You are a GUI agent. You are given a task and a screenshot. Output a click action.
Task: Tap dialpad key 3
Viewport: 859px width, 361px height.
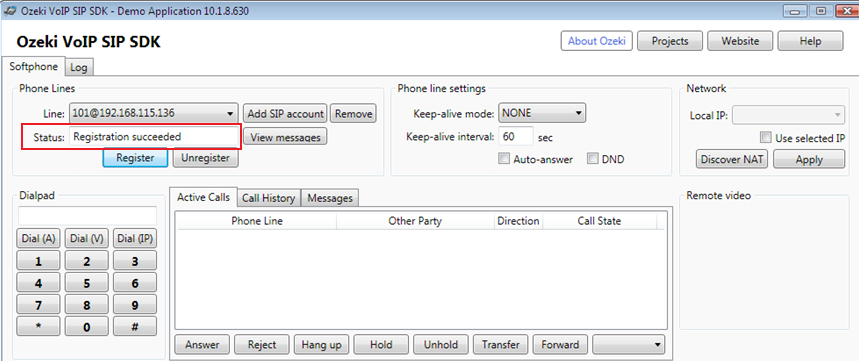[135, 261]
